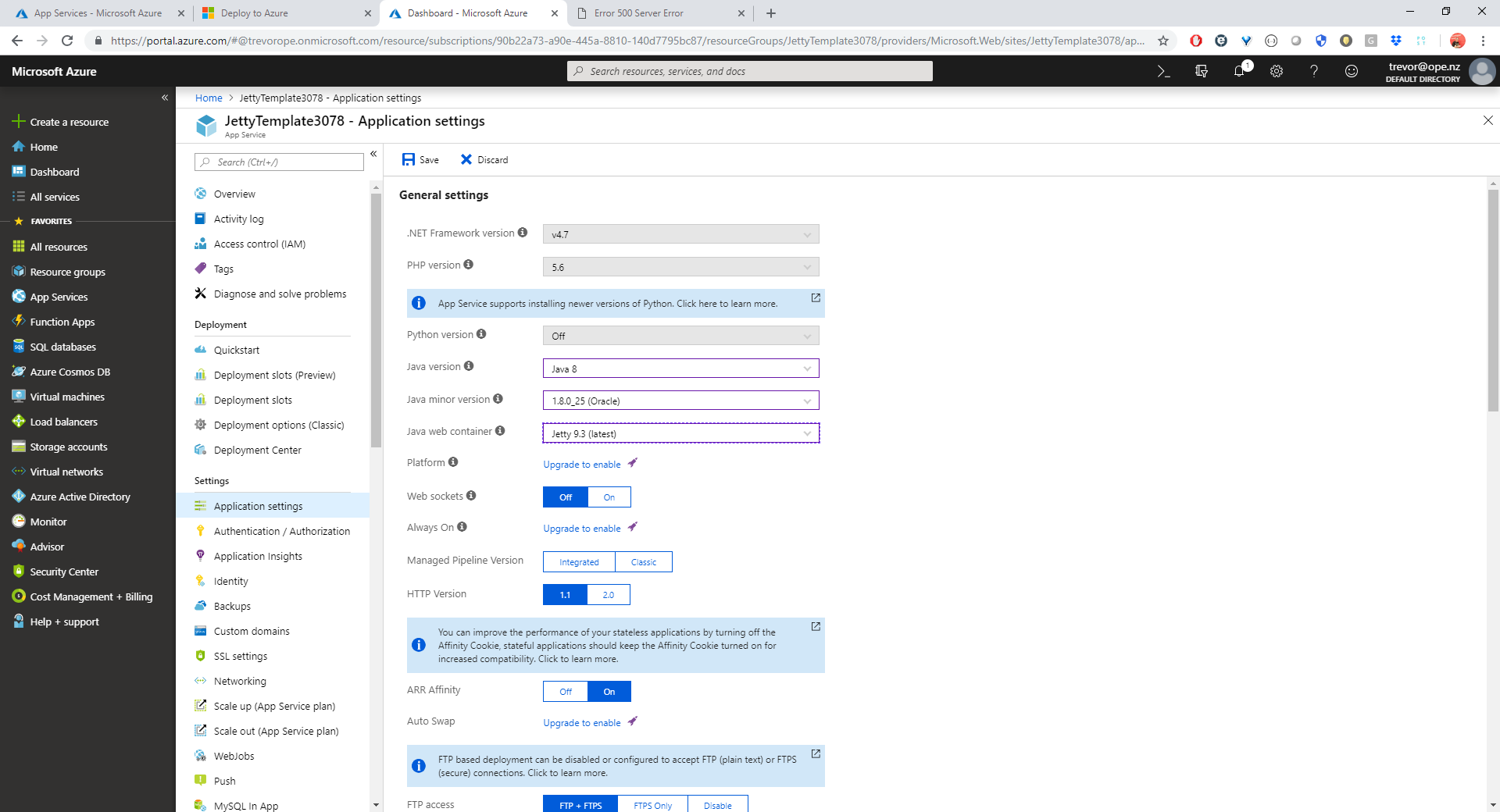
Task: Open directory and subscription filter icon
Action: pyautogui.click(x=1202, y=71)
